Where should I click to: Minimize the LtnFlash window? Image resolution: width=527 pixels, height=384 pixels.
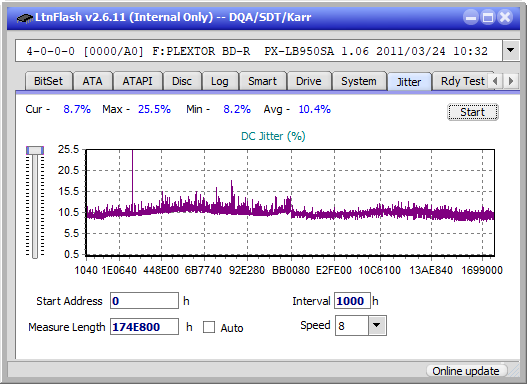pyautogui.click(x=471, y=17)
